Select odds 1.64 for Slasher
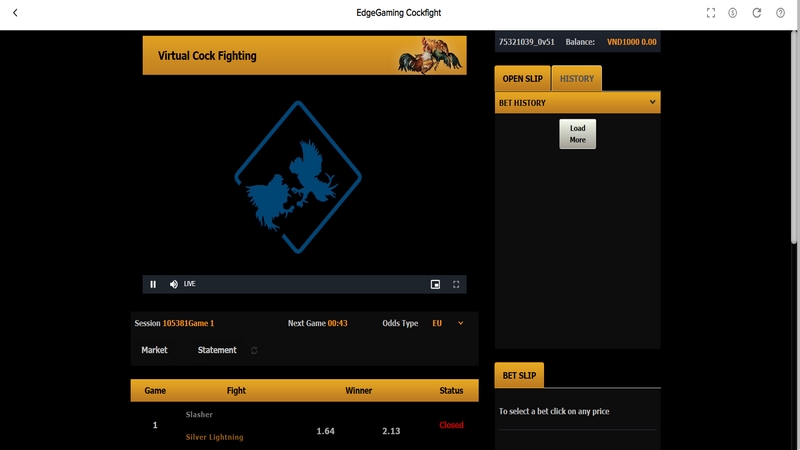Image resolution: width=800 pixels, height=450 pixels. tap(325, 430)
